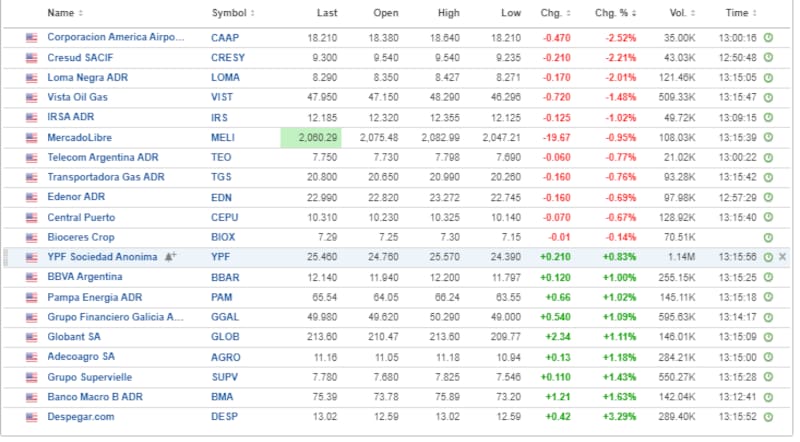Image resolution: width=800 pixels, height=442 pixels.
Task: Click the flag icon next to Cresud SACIF
Action: pos(32,57)
